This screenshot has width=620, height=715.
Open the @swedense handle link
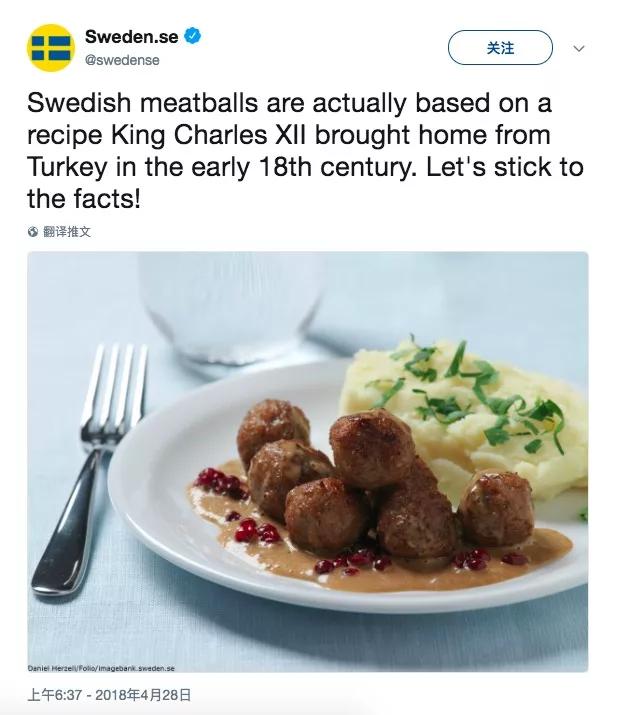pyautogui.click(x=122, y=60)
